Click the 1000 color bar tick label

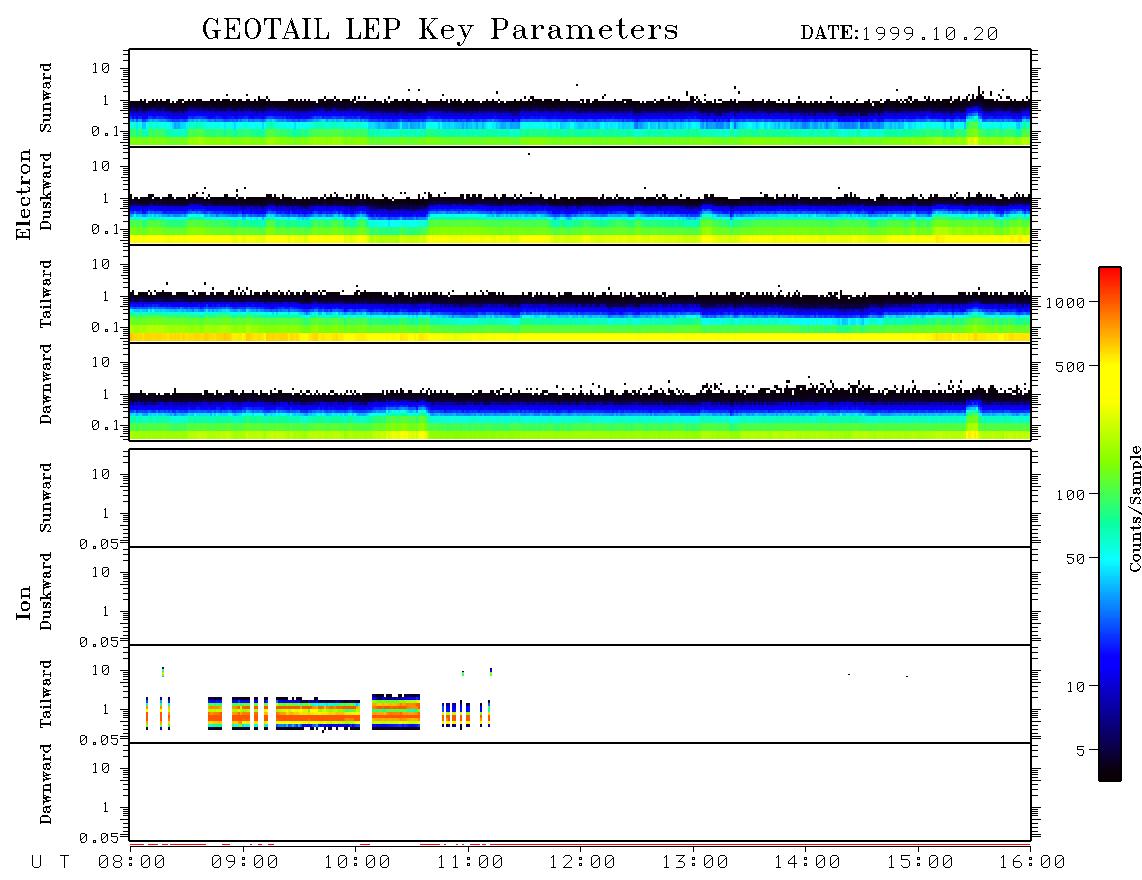tap(1066, 302)
